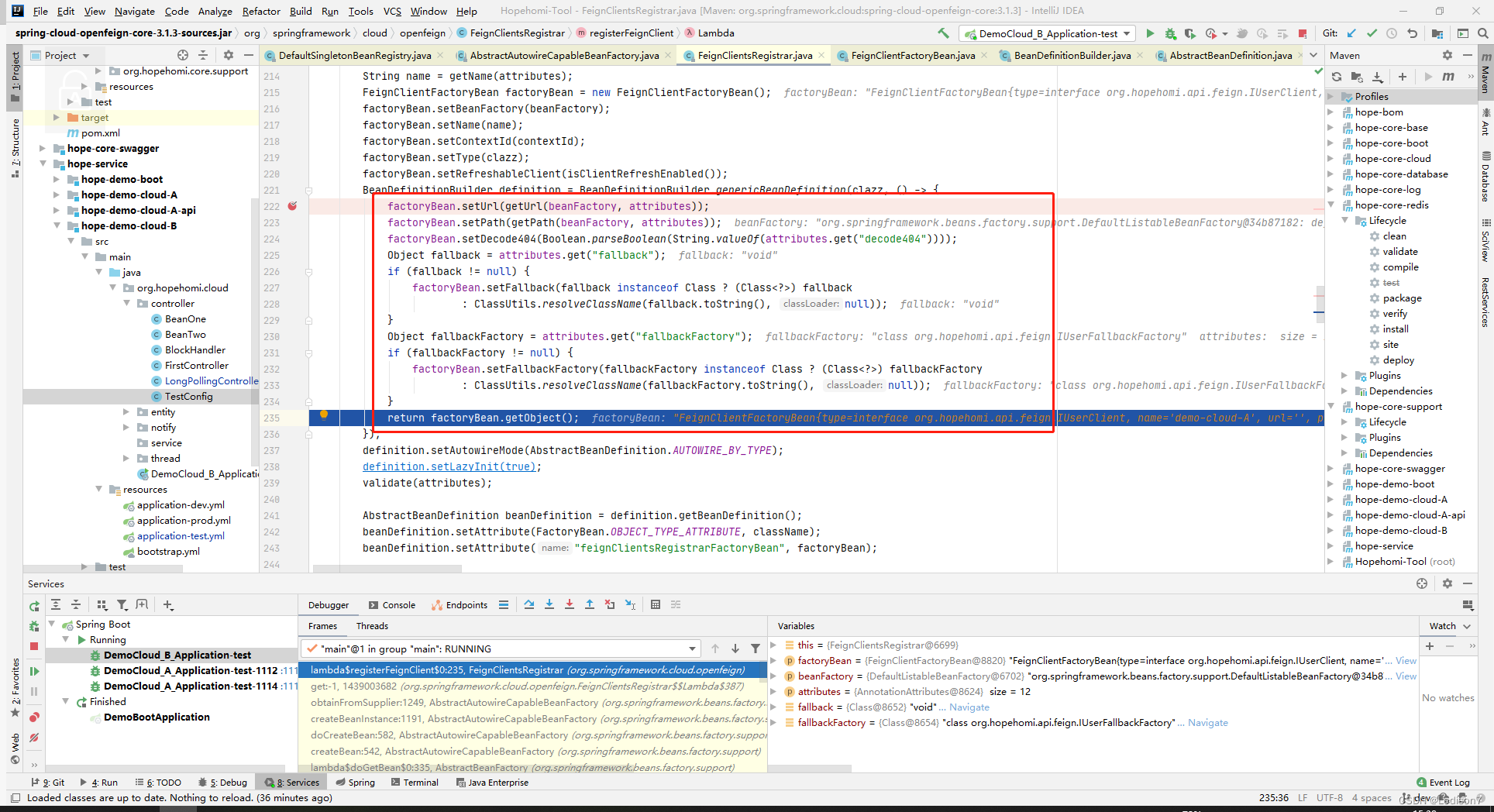Click Force Step Into red arrow icon
This screenshot has width=1494, height=812.
click(x=570, y=604)
